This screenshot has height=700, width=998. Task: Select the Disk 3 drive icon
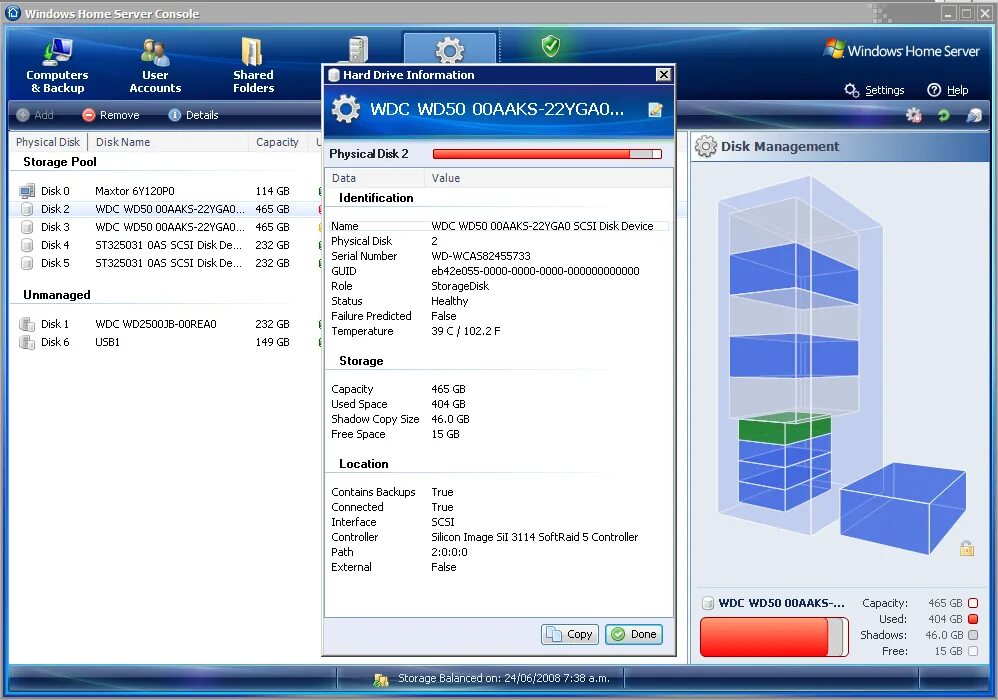[27, 227]
